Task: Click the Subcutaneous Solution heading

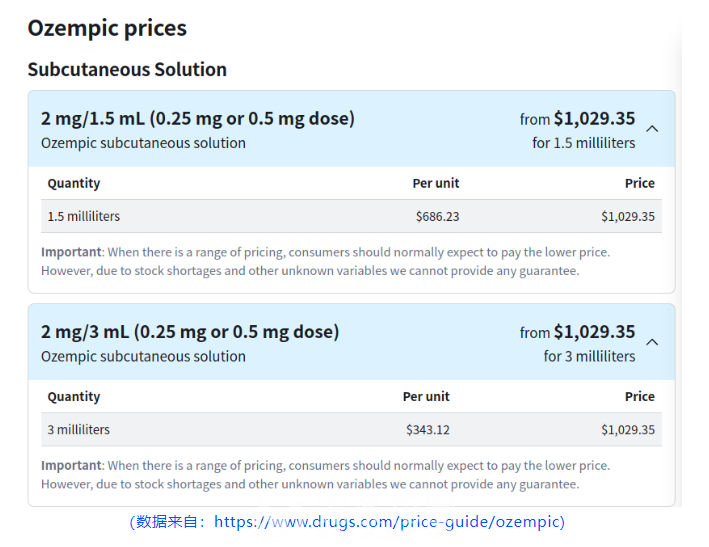Action: coord(127,69)
